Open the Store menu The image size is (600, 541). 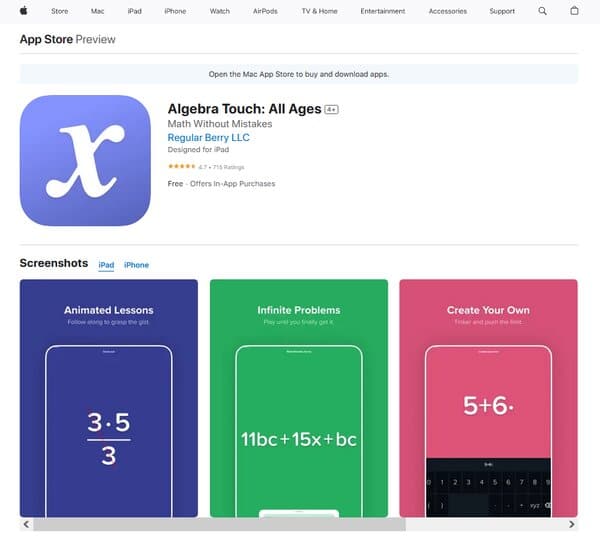pos(60,11)
